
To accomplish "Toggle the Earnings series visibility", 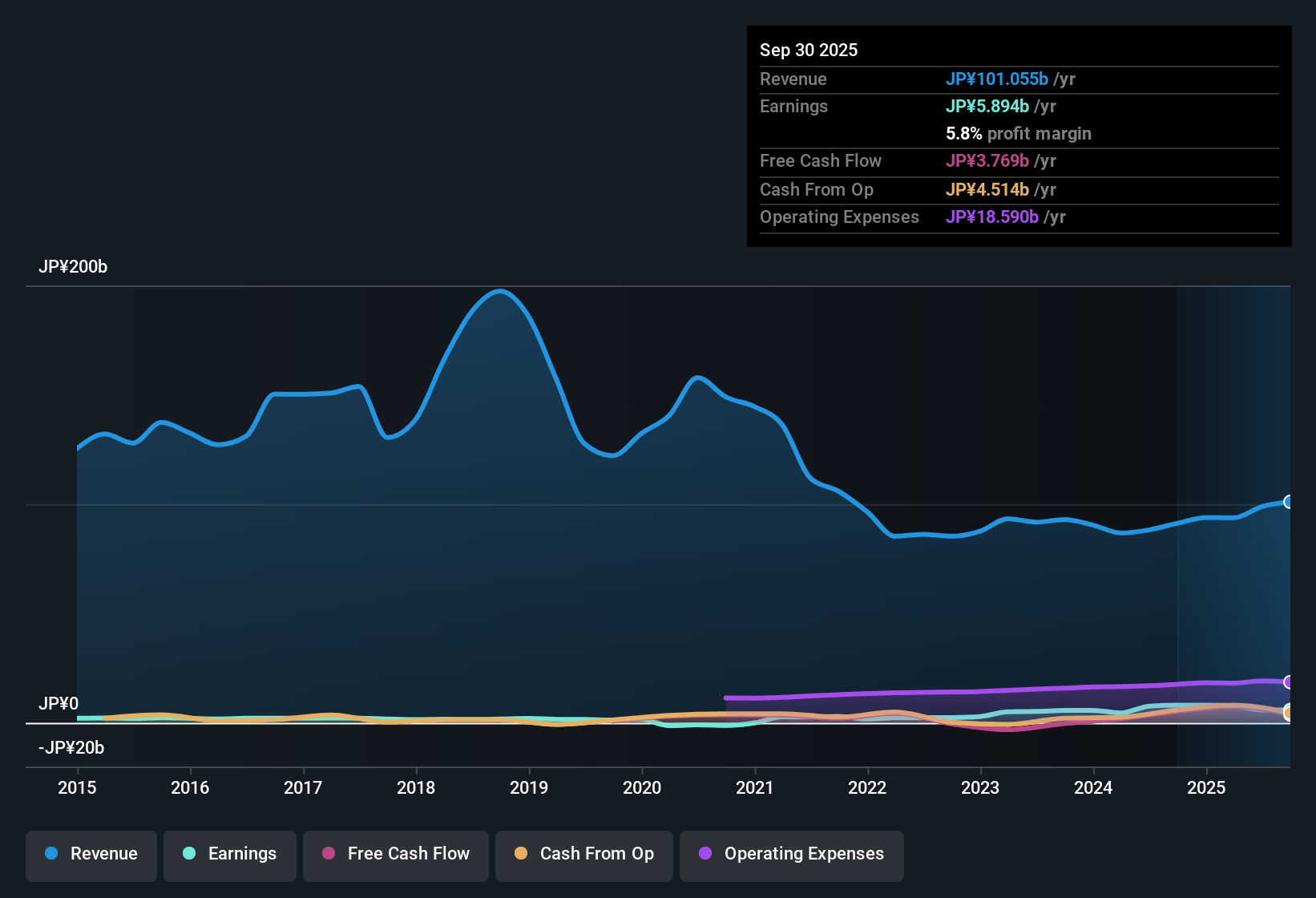I will pyautogui.click(x=229, y=854).
